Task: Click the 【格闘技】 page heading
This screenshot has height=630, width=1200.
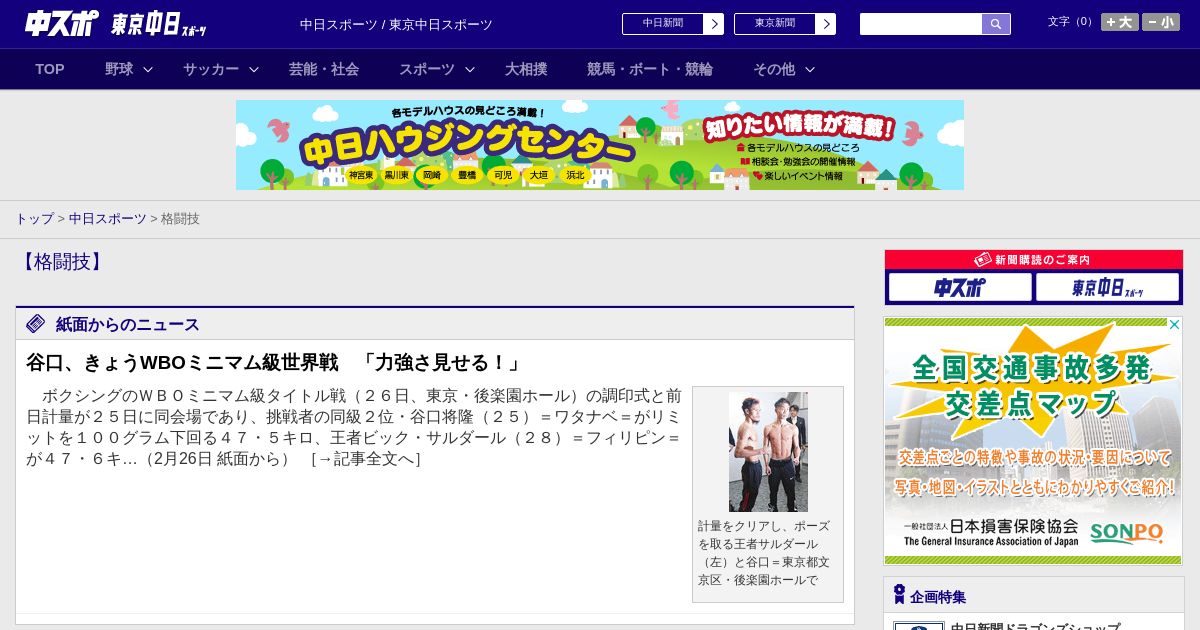Action: [62, 262]
